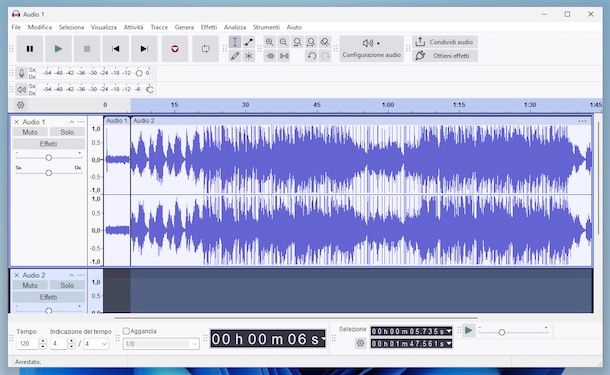This screenshot has height=375, width=610.
Task: Click the microphone record meter icon
Action: click(21, 73)
